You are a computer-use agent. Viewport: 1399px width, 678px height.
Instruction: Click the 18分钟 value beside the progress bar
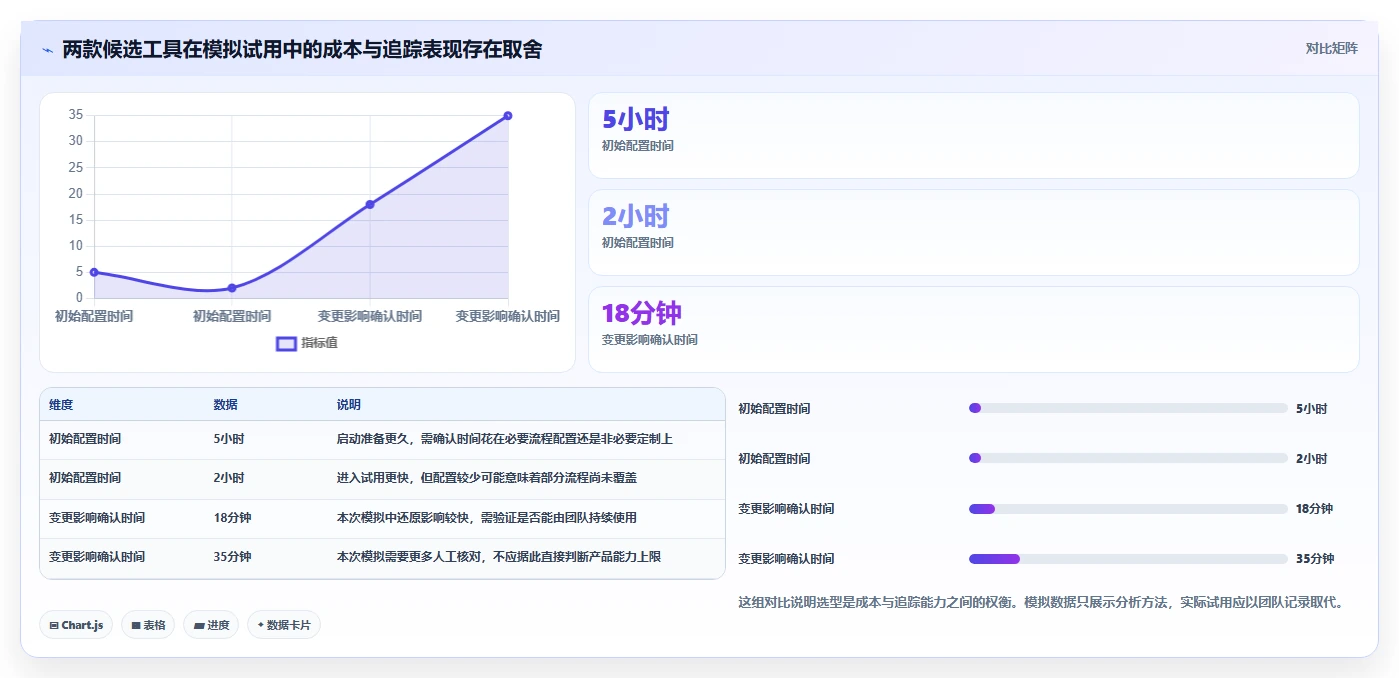(x=1315, y=509)
